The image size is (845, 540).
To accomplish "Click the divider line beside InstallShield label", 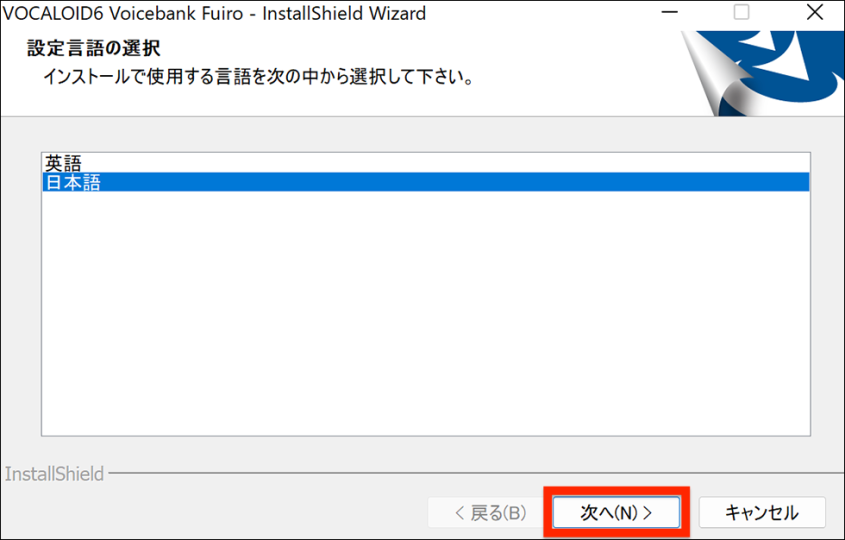I will (476, 473).
